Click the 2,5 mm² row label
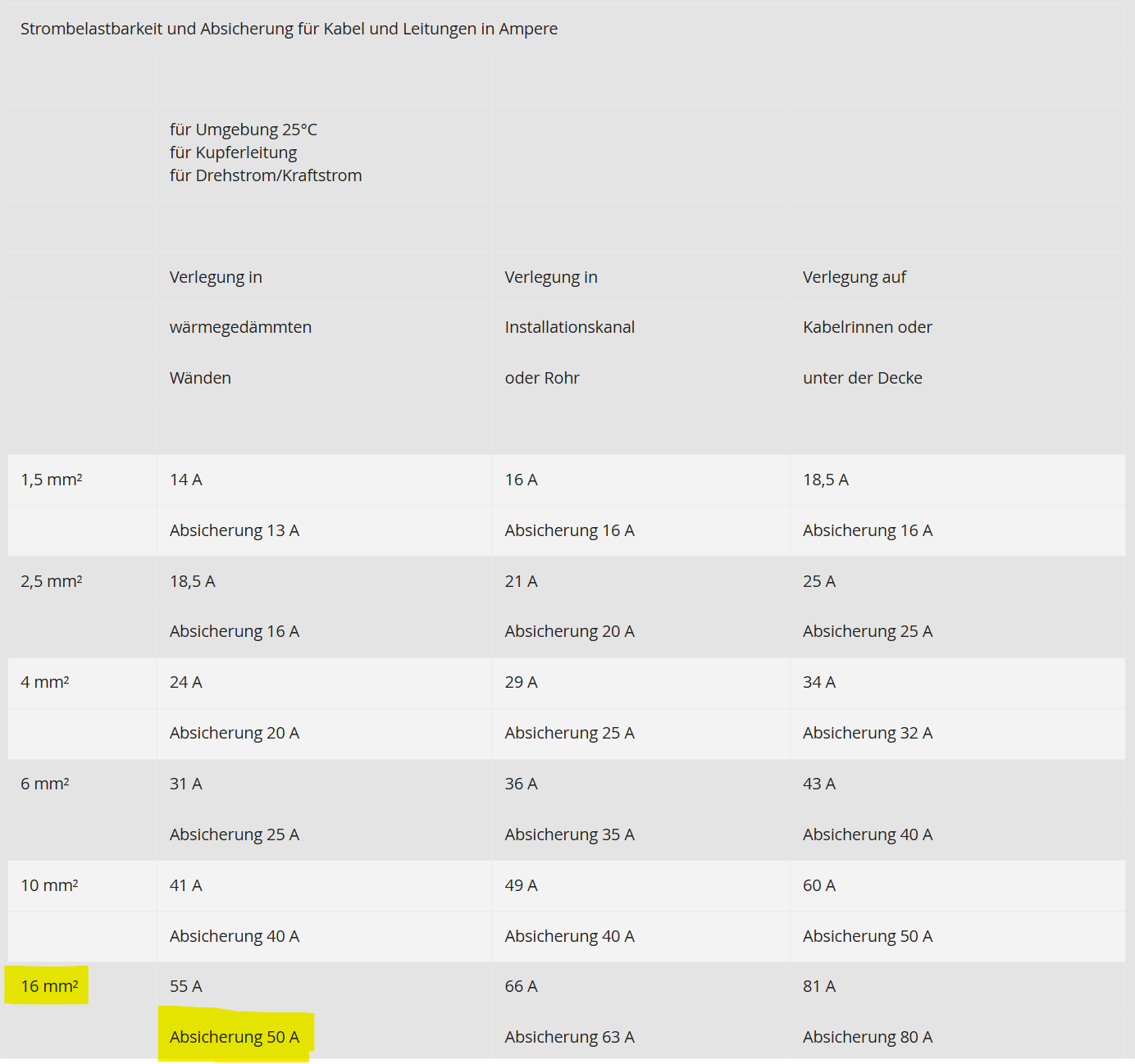 tap(51, 581)
